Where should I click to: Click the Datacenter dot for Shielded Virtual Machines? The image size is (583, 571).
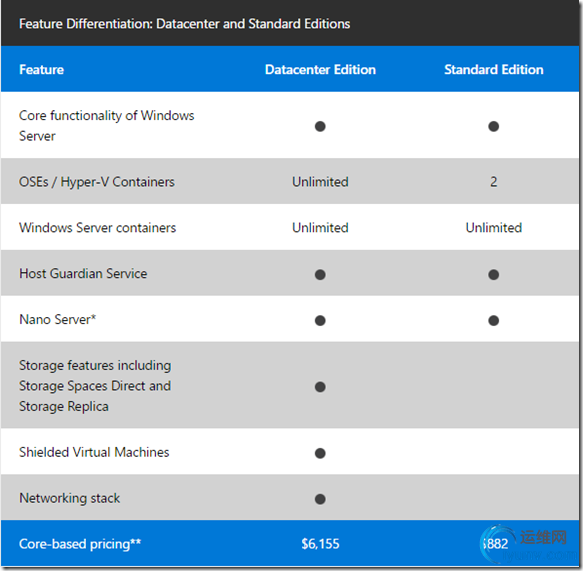tap(320, 453)
